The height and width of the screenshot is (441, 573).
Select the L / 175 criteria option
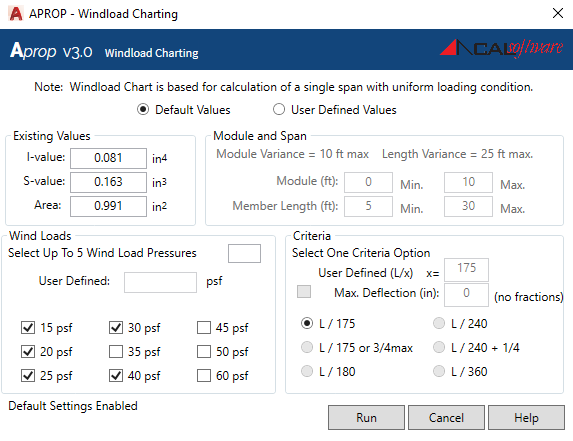(307, 323)
